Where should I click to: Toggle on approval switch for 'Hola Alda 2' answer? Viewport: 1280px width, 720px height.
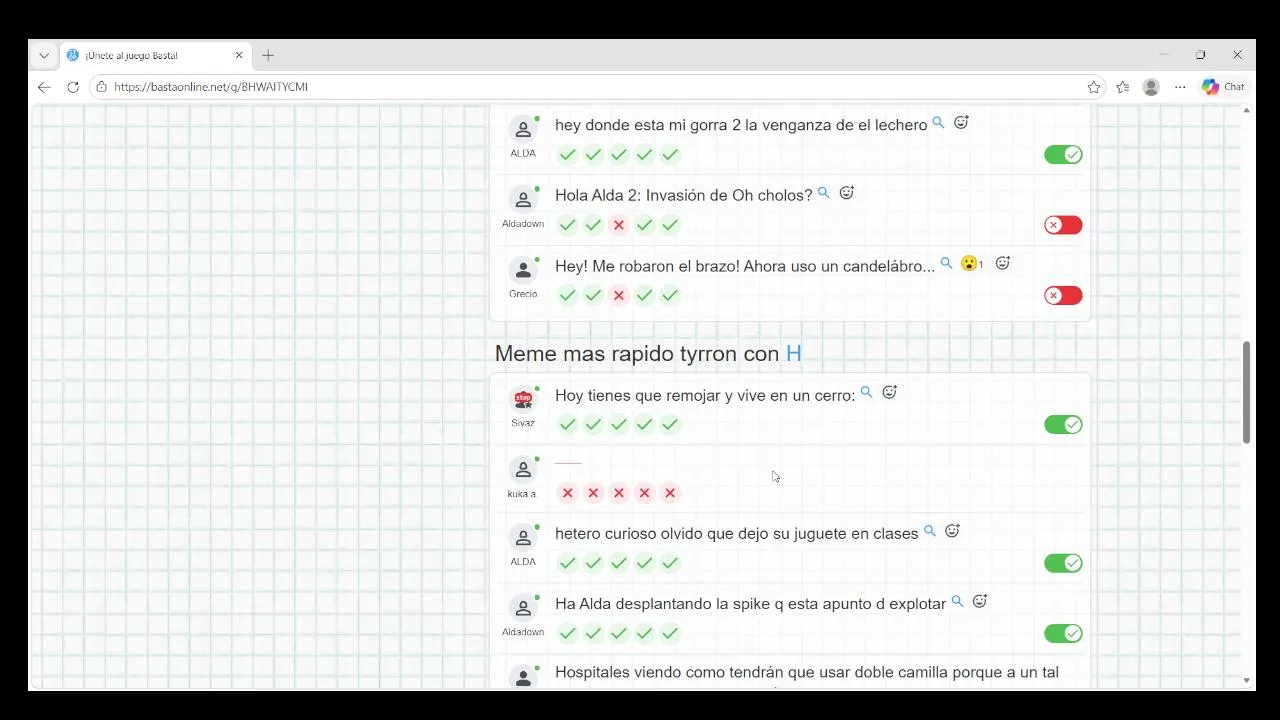click(x=1063, y=225)
